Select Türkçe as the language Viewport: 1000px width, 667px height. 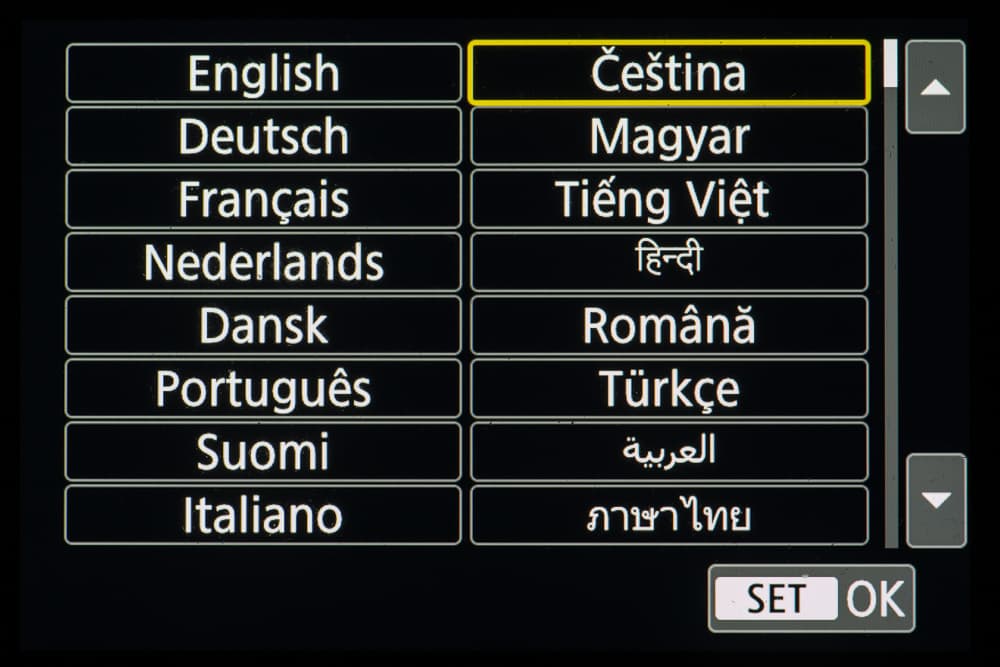pos(668,388)
